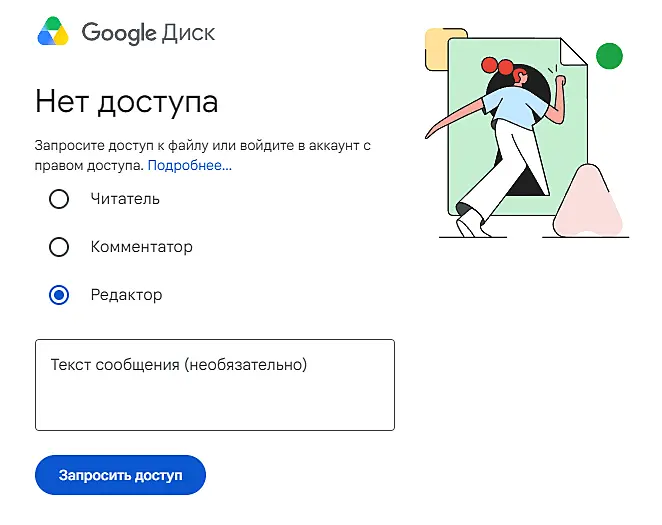Click the red hair buns of the figure
Viewport: 662px width, 525px height.
point(497,66)
